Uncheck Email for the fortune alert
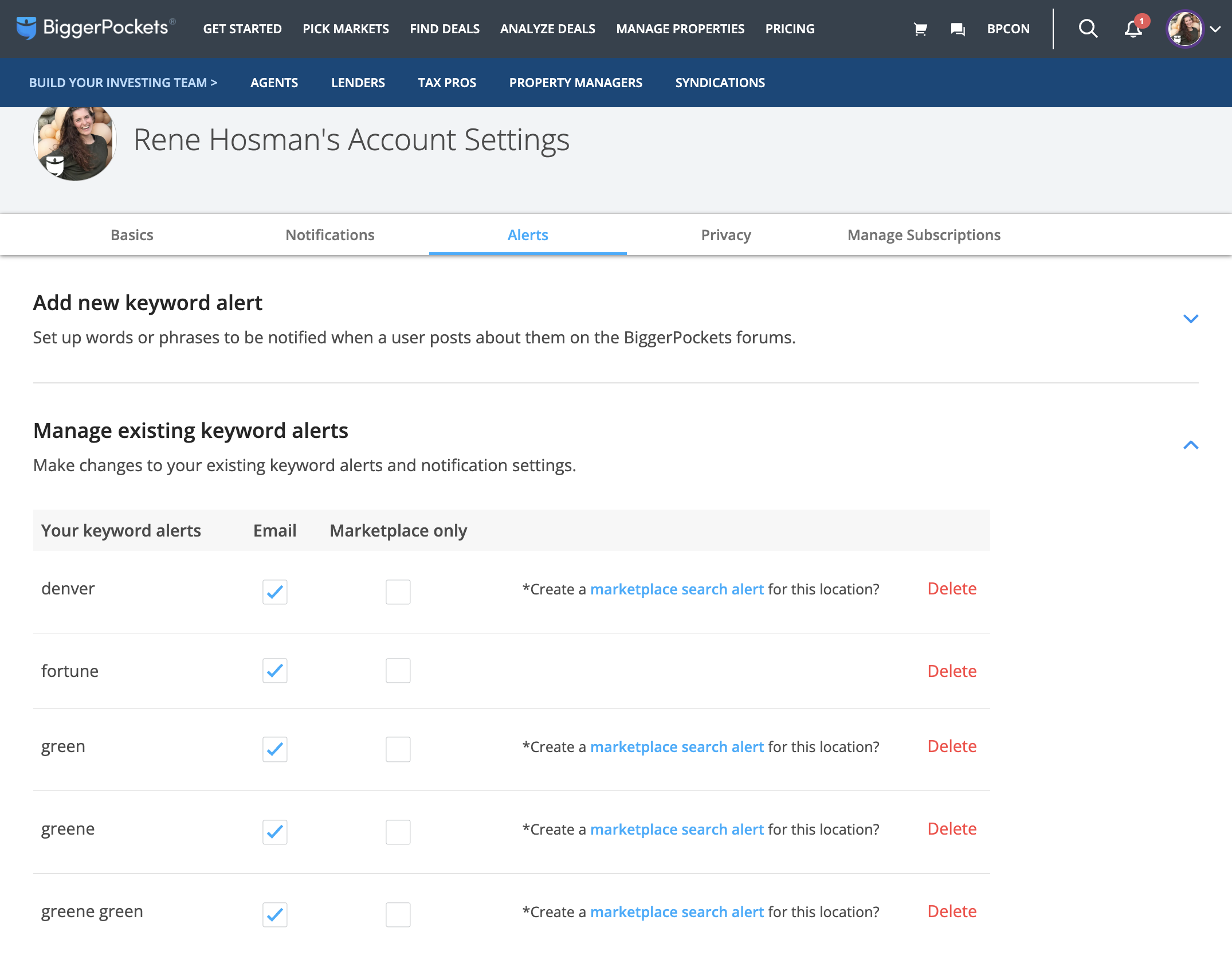Screen dimensions: 1232x955 click(275, 671)
